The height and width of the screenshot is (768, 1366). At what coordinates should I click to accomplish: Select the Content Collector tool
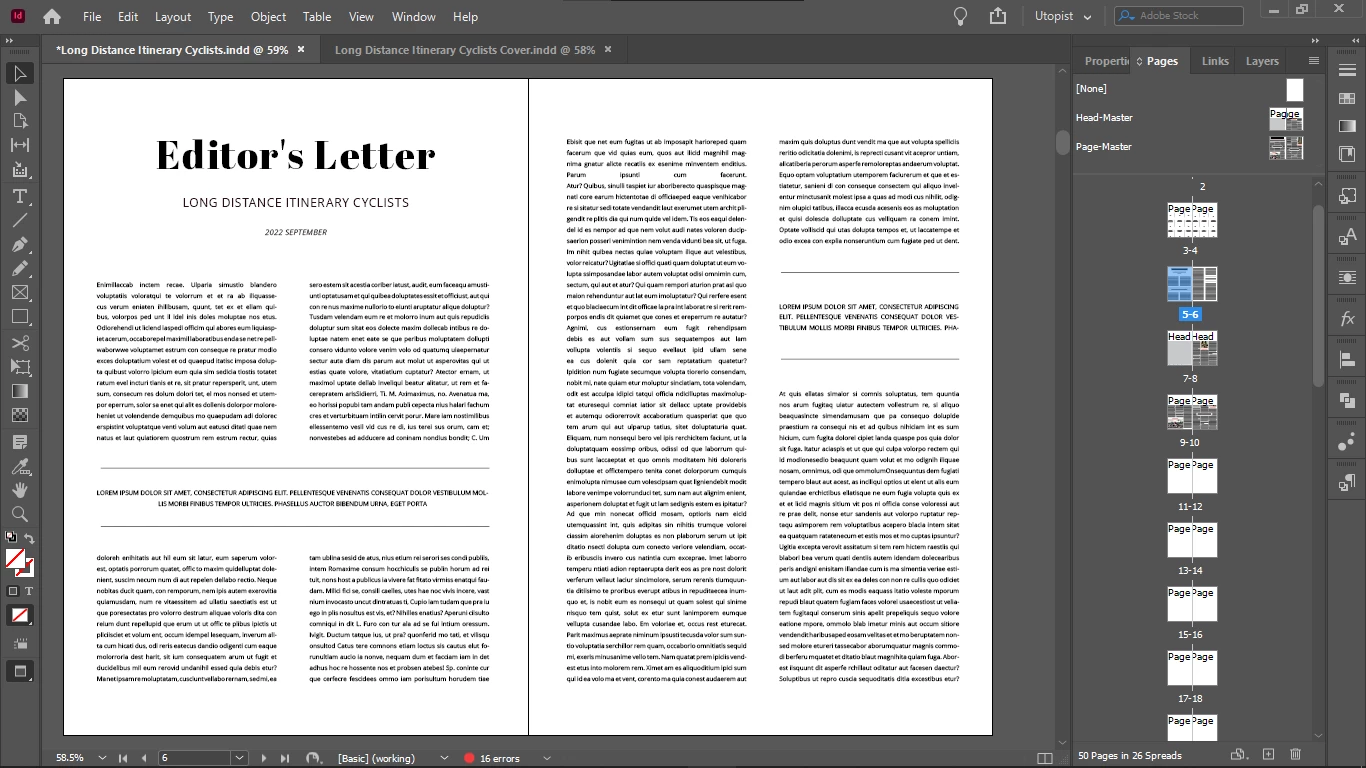(20, 170)
